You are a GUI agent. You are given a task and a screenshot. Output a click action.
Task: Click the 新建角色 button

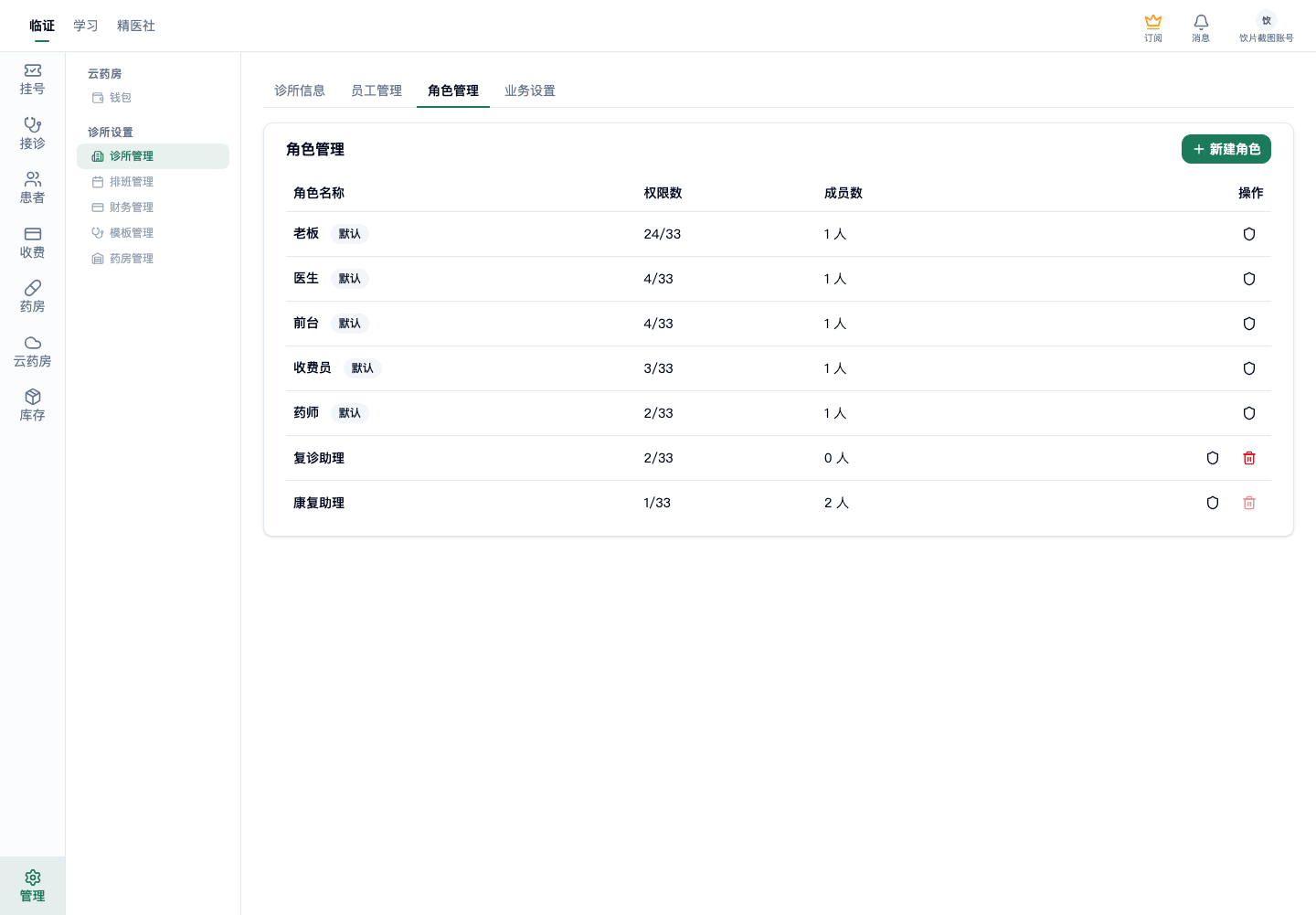click(x=1226, y=149)
